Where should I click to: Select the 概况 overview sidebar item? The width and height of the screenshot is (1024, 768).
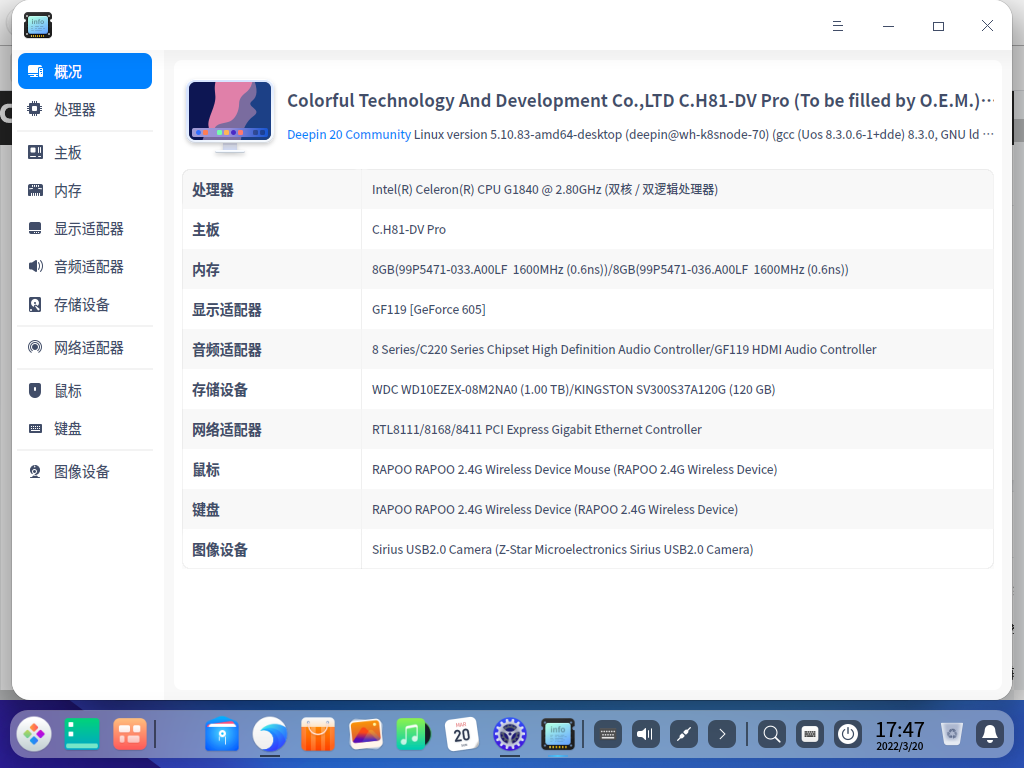[x=85, y=71]
